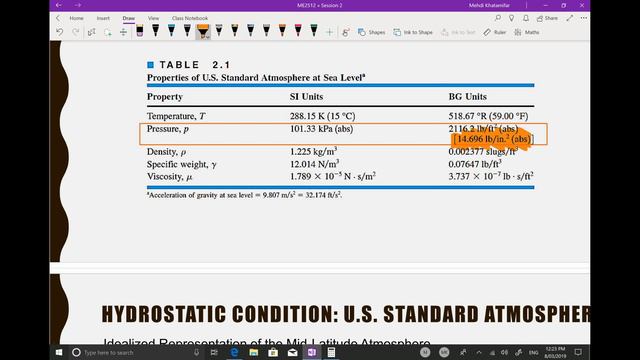Go forward using title bar arrow
Viewport: 640px width, 360px height.
click(78, 5)
